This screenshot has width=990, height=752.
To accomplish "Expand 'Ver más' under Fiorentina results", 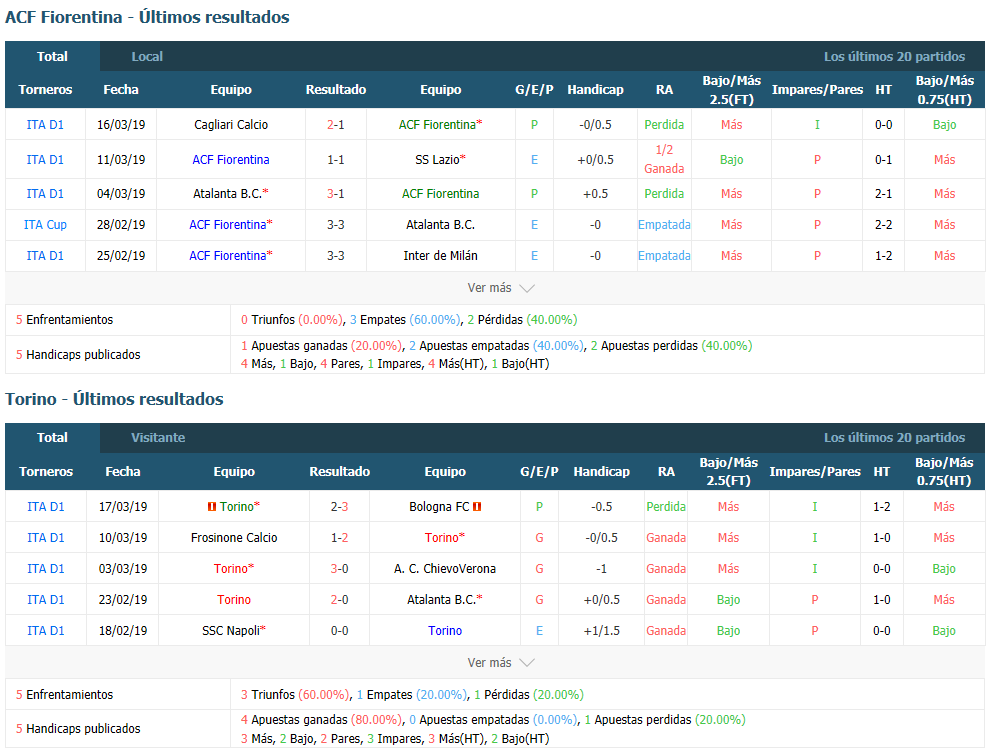I will click(x=501, y=288).
